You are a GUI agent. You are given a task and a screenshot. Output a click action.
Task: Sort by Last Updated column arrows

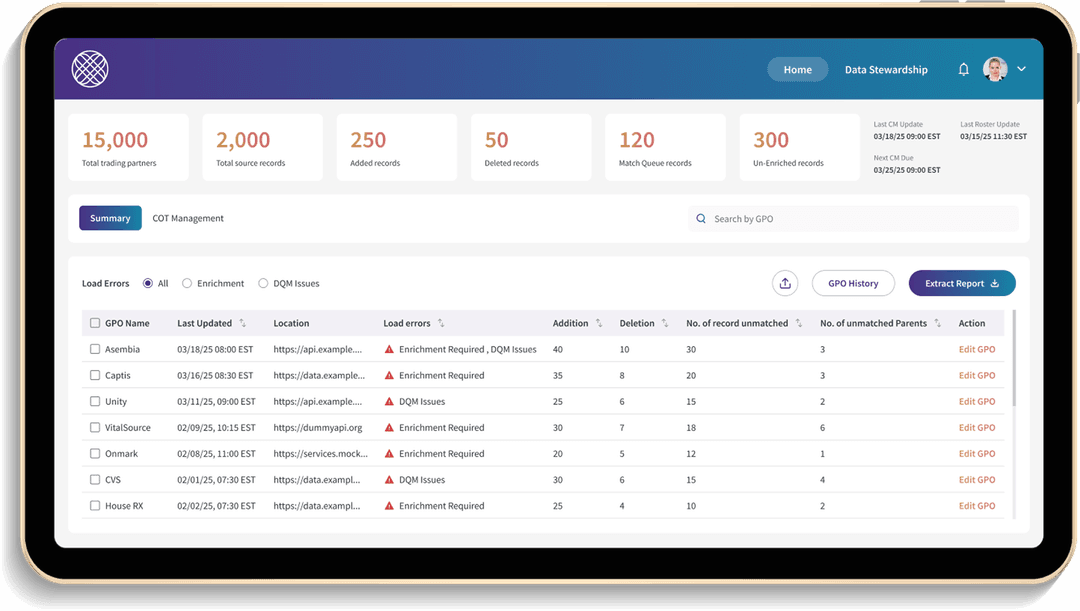pos(242,323)
